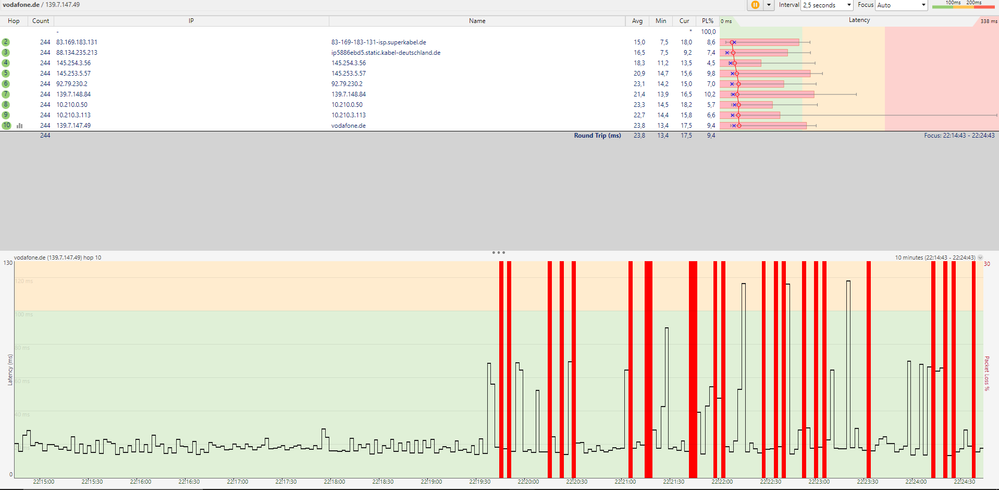Click the Round Trip (ms) summary label
The image size is (999, 490).
[x=597, y=136]
